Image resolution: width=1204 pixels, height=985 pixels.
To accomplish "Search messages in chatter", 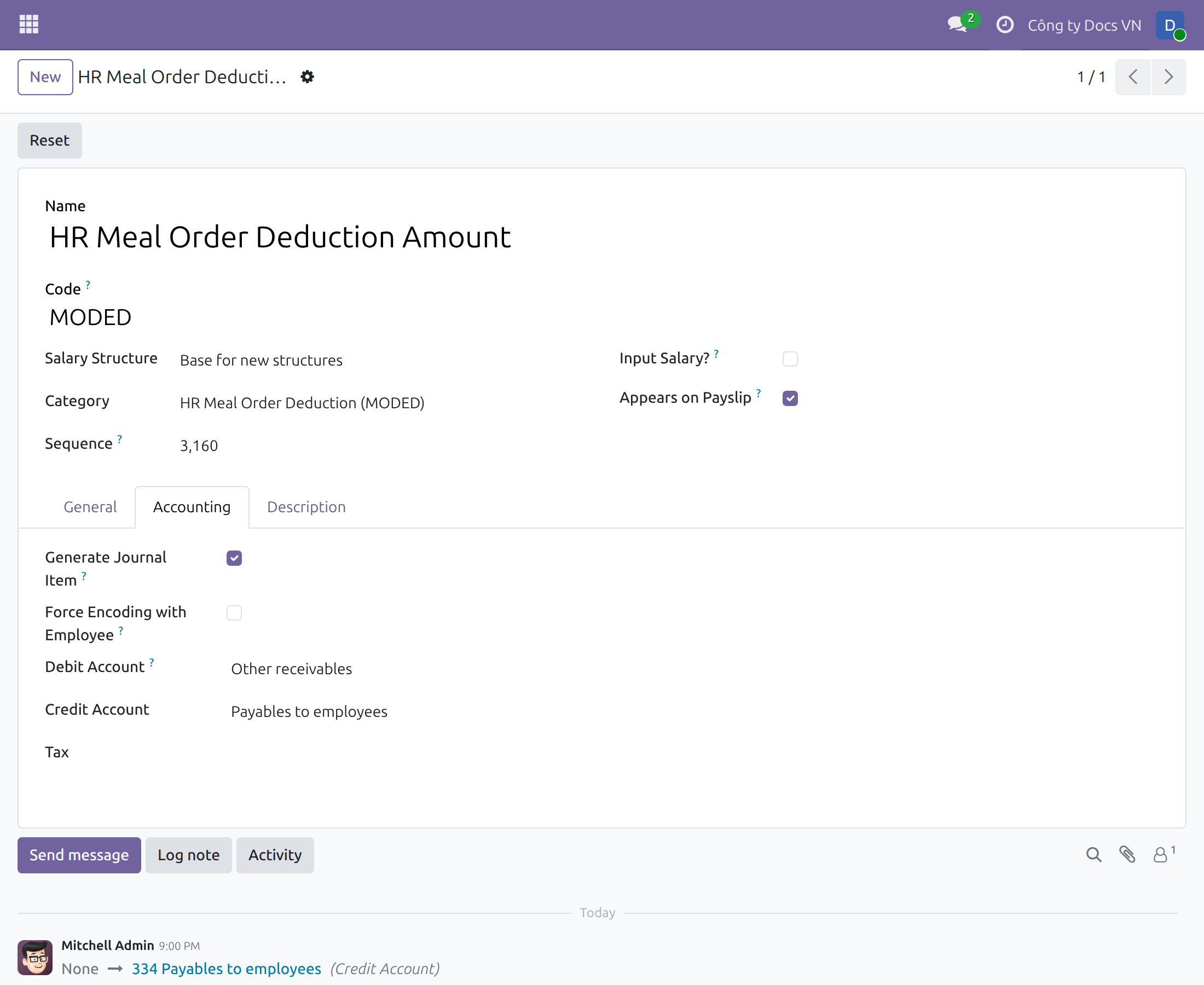I will pos(1093,855).
